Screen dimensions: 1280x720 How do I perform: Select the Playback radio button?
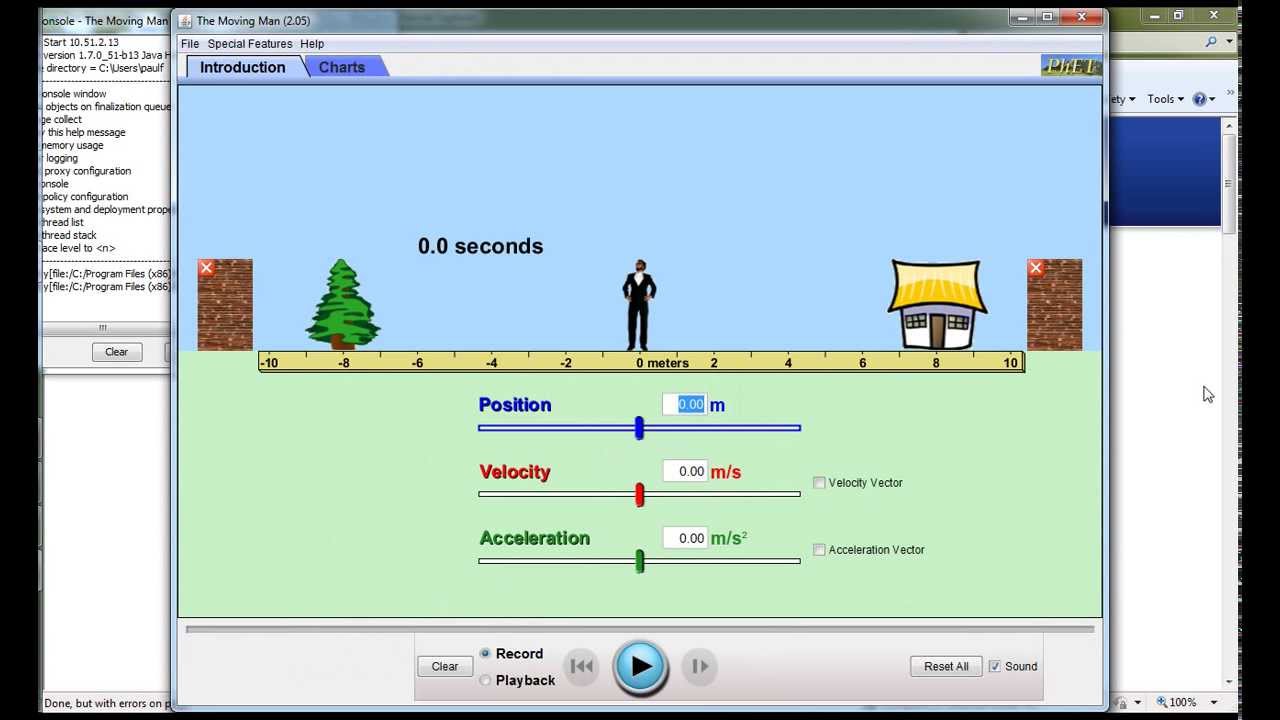pos(485,680)
